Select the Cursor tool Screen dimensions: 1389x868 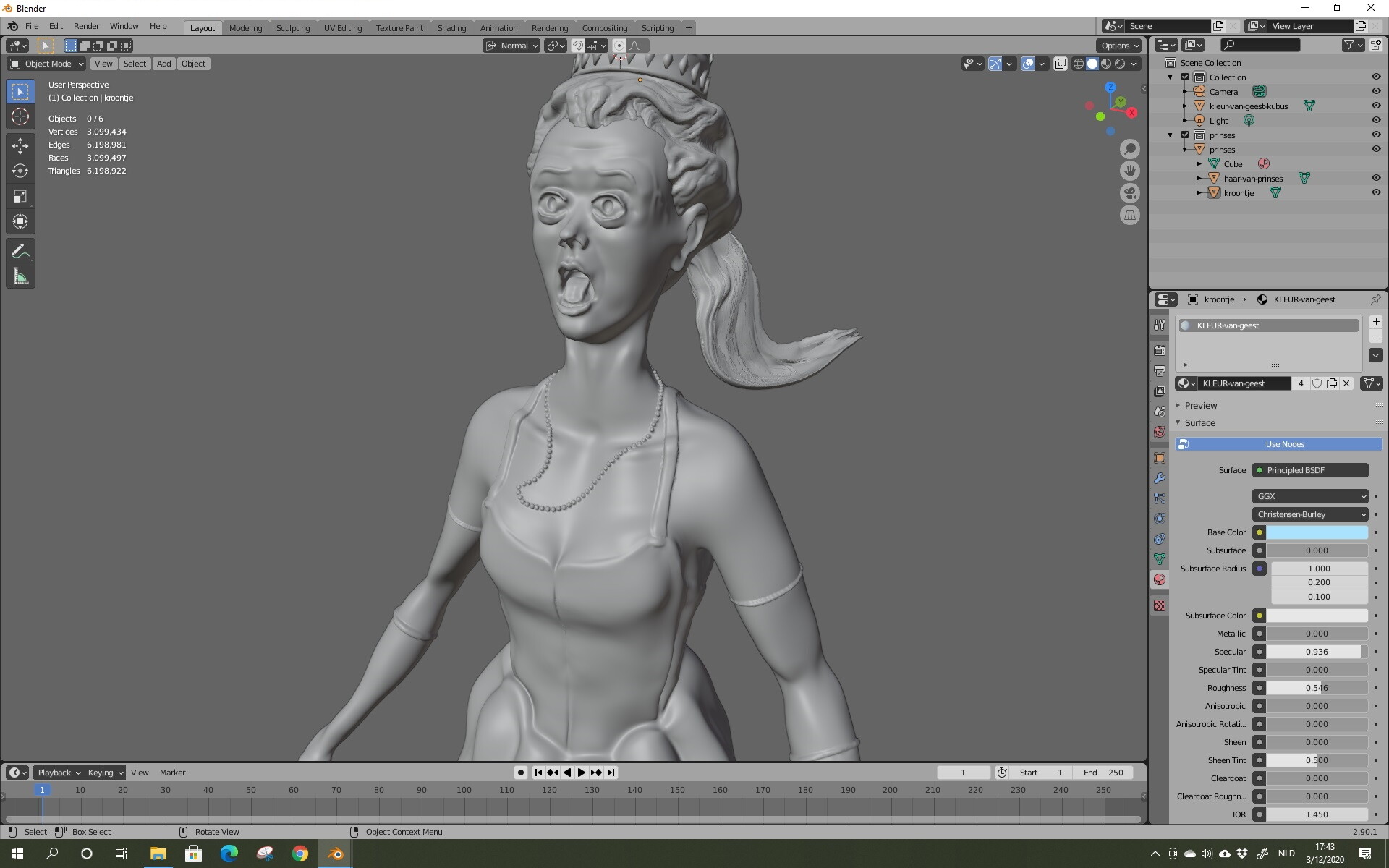pos(20,116)
